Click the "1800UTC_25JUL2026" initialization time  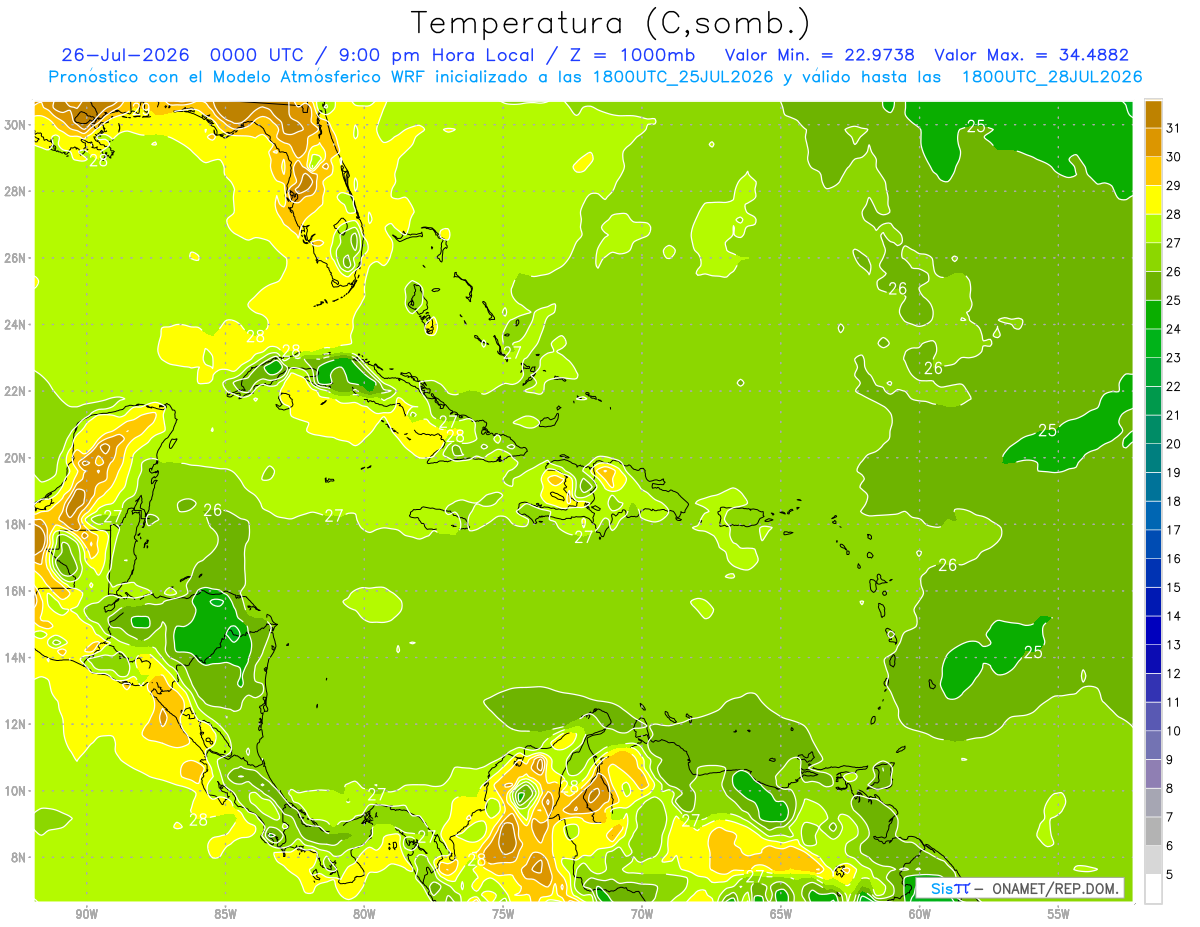683,77
